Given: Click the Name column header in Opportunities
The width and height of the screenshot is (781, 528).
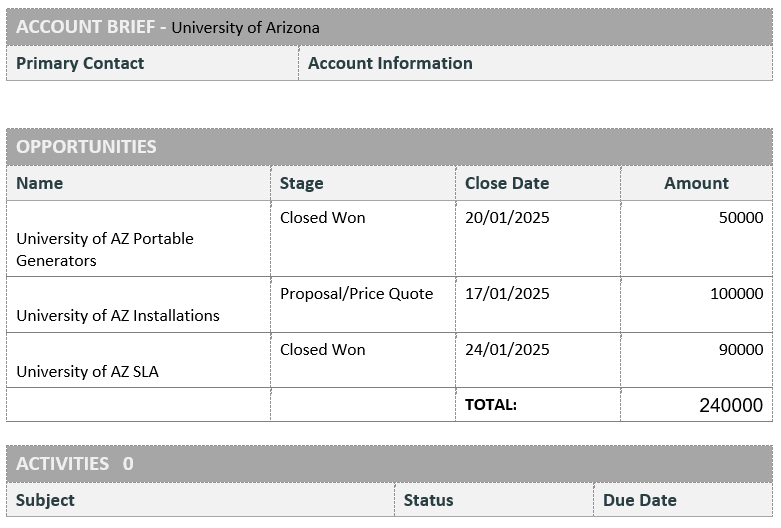Looking at the screenshot, I should (x=39, y=183).
